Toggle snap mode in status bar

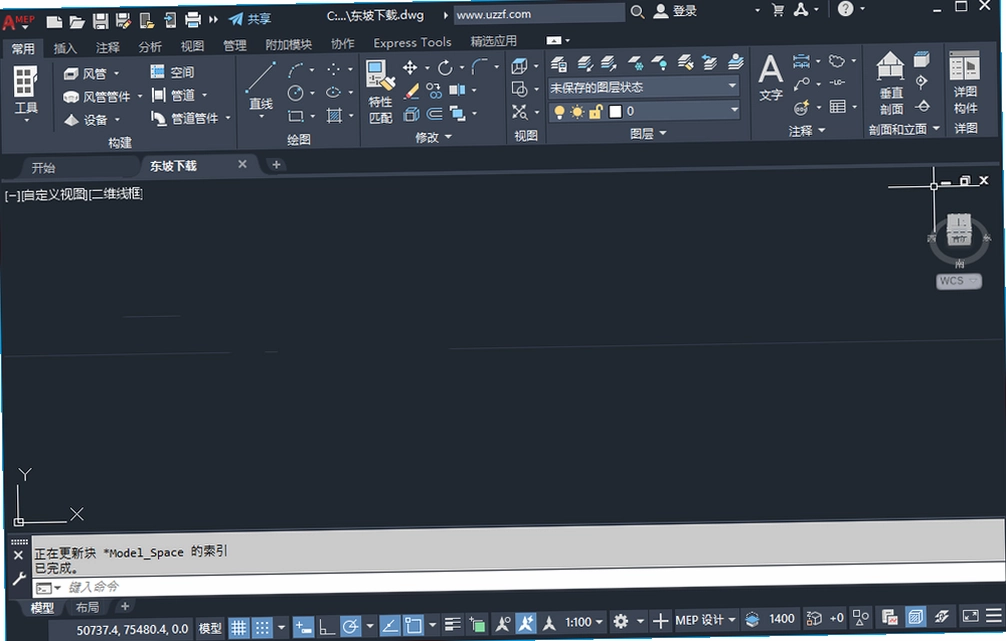pyautogui.click(x=262, y=627)
